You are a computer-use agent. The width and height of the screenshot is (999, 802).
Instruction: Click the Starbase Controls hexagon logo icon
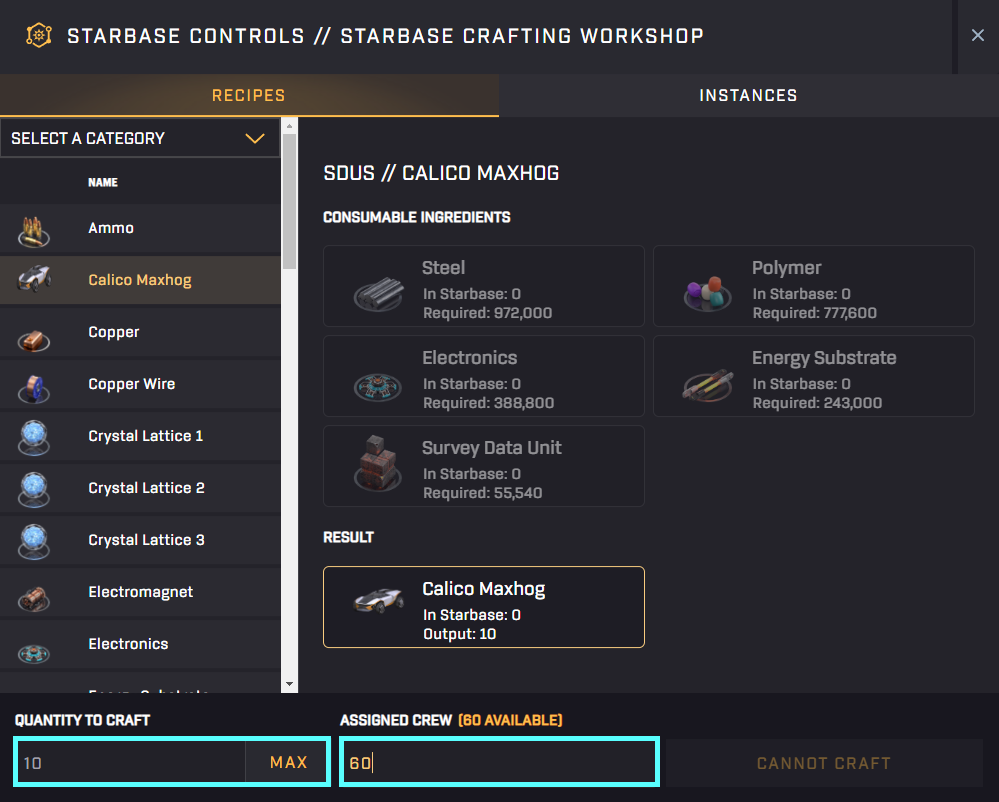[38, 36]
